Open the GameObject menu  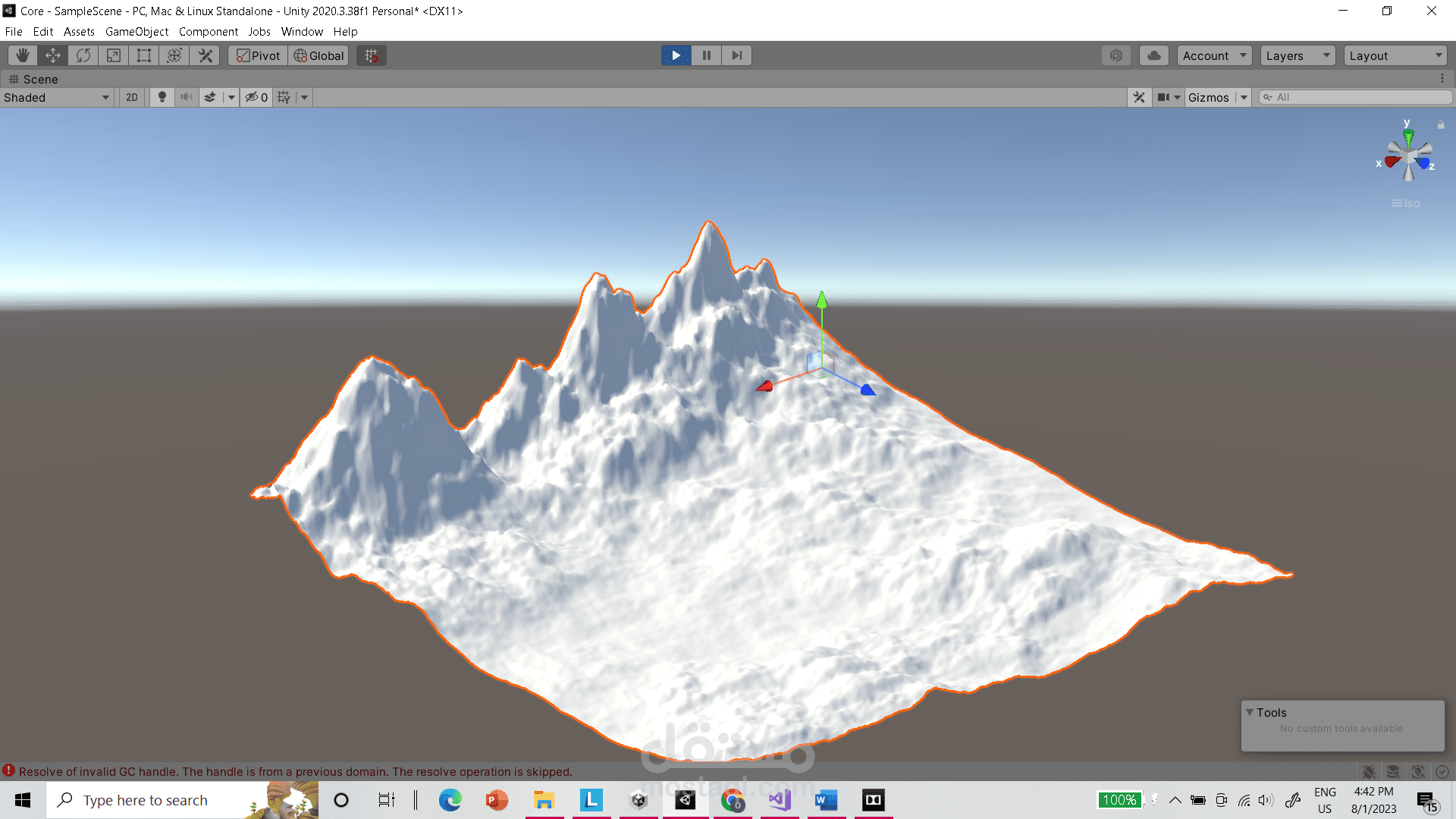coord(136,32)
